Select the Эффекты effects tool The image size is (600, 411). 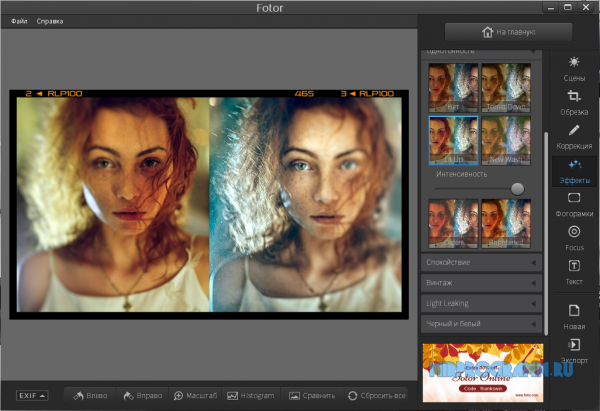coord(574,171)
